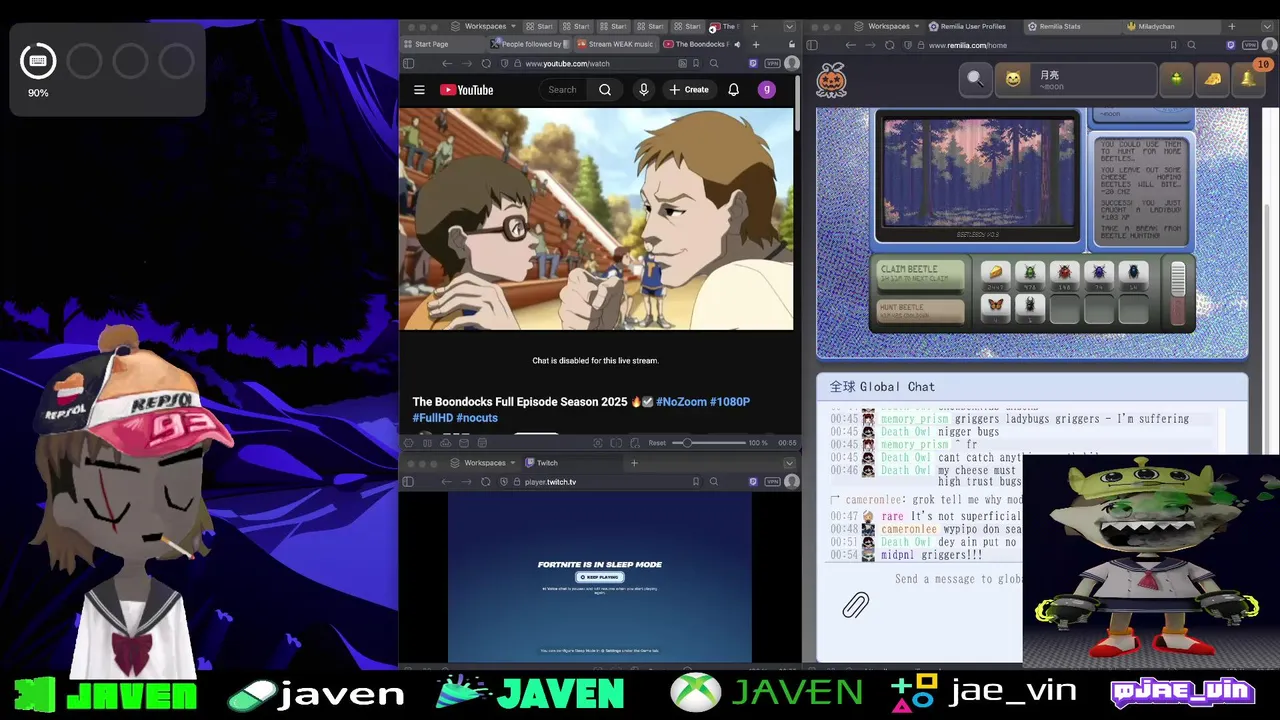Click the Claim Beetle button

(x=921, y=274)
